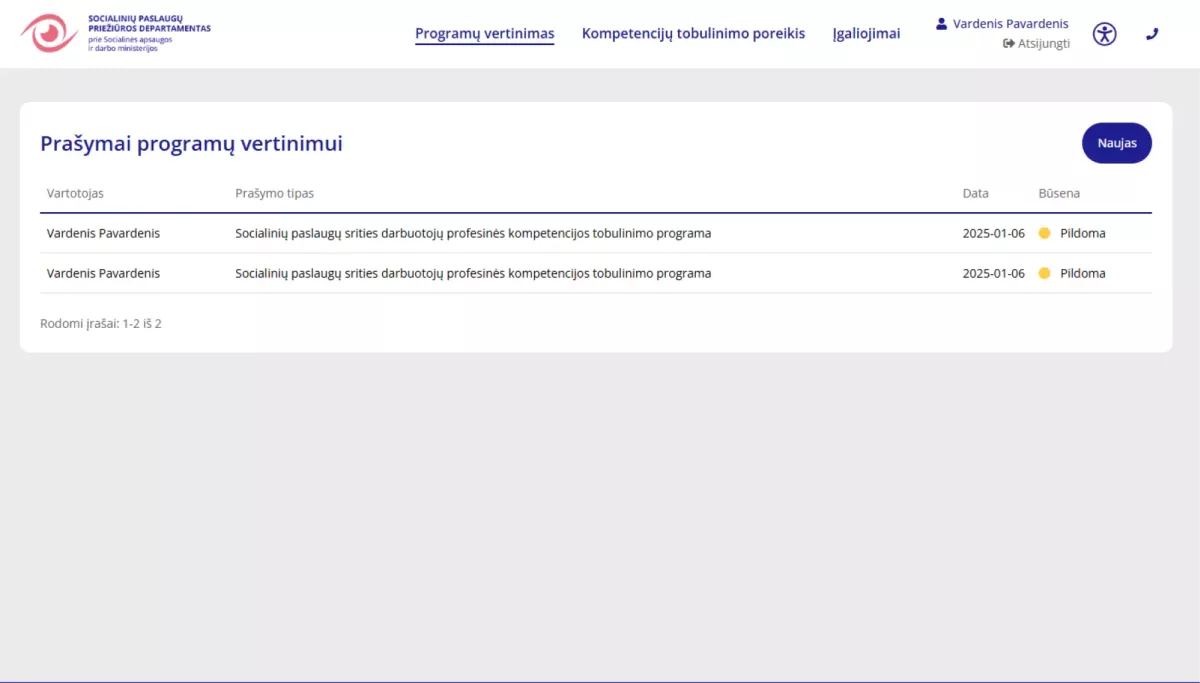Go to the Įgaliojimai menu item
The image size is (1200, 683).
coord(866,34)
